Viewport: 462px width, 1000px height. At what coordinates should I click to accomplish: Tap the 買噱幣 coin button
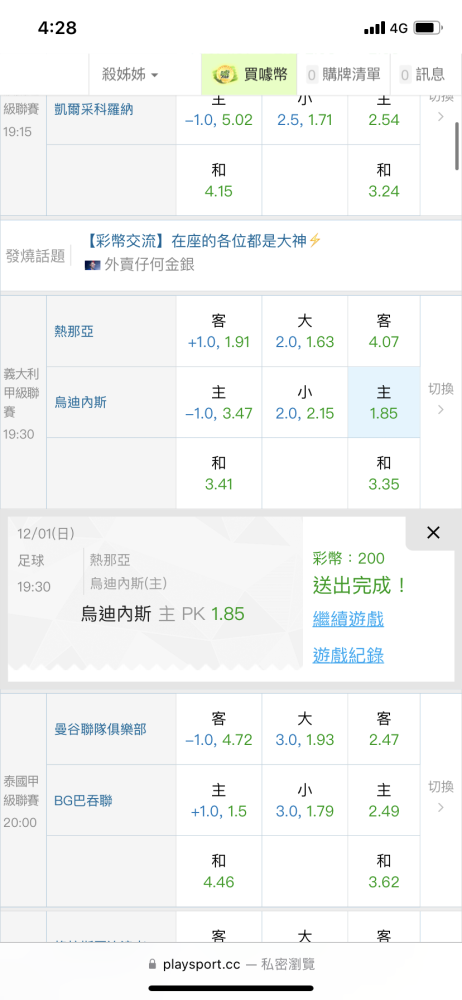(249, 75)
